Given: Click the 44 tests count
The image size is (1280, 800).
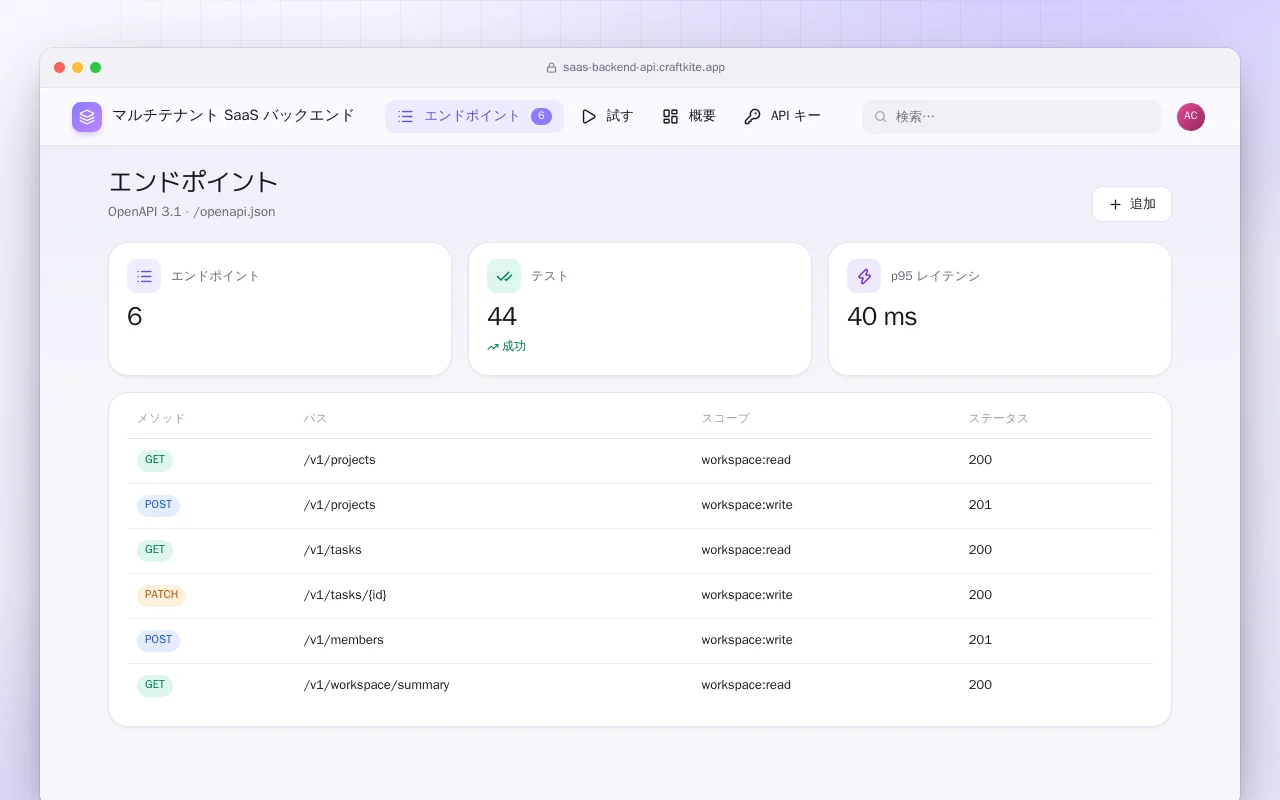Looking at the screenshot, I should (x=502, y=317).
